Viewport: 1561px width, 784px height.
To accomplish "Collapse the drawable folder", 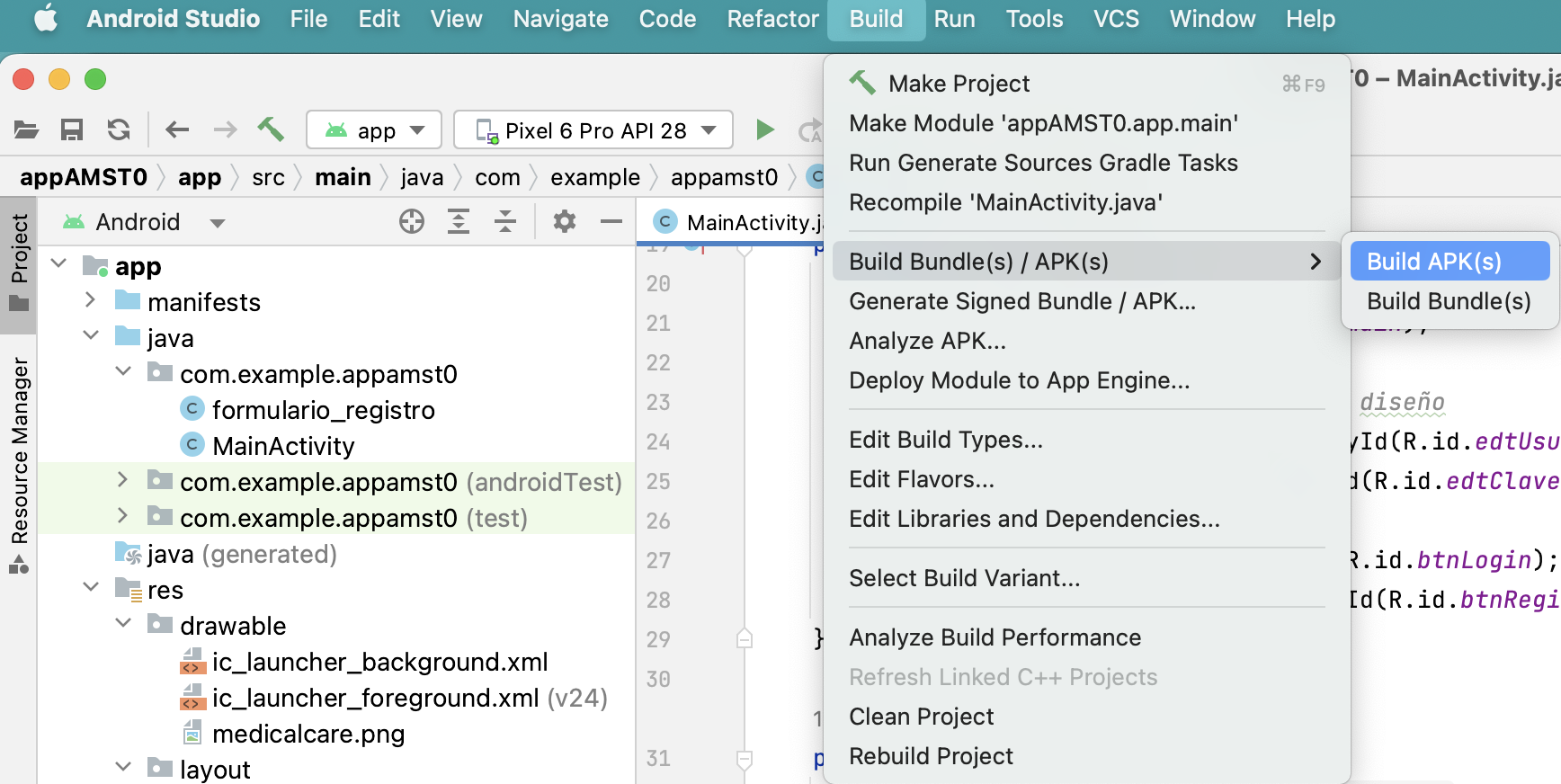I will (x=123, y=623).
